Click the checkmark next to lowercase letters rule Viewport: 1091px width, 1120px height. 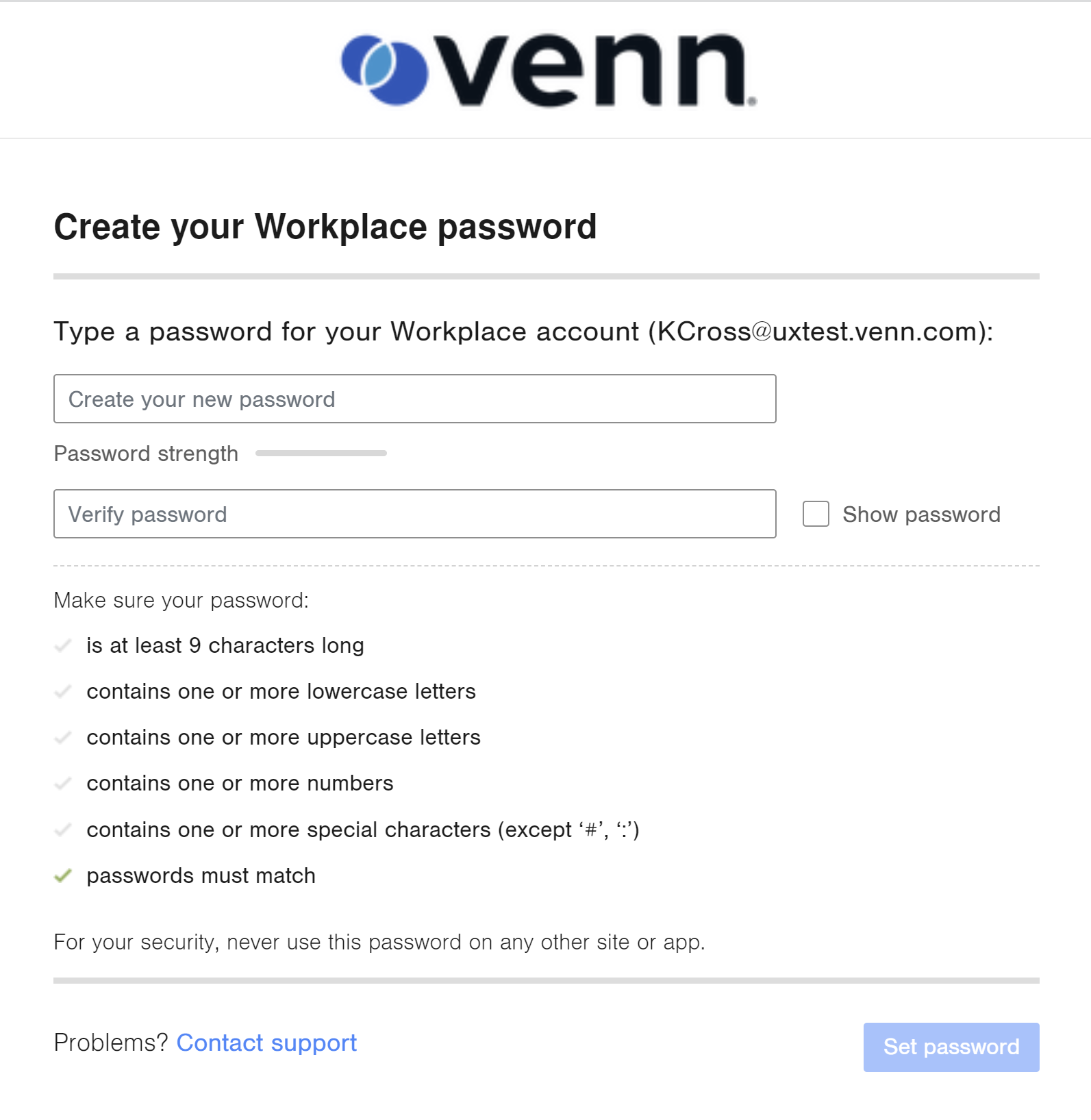tap(63, 691)
